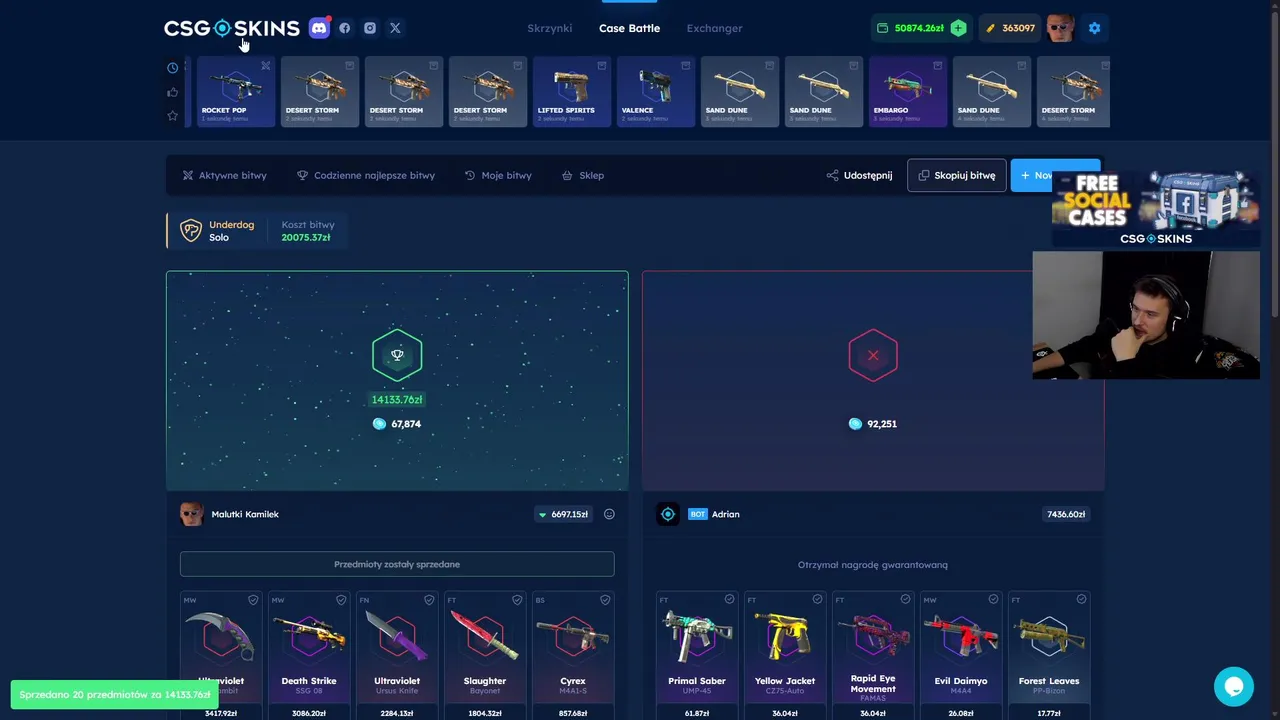
Task: Toggle the check mark on the Primal Saber card
Action: (x=729, y=599)
